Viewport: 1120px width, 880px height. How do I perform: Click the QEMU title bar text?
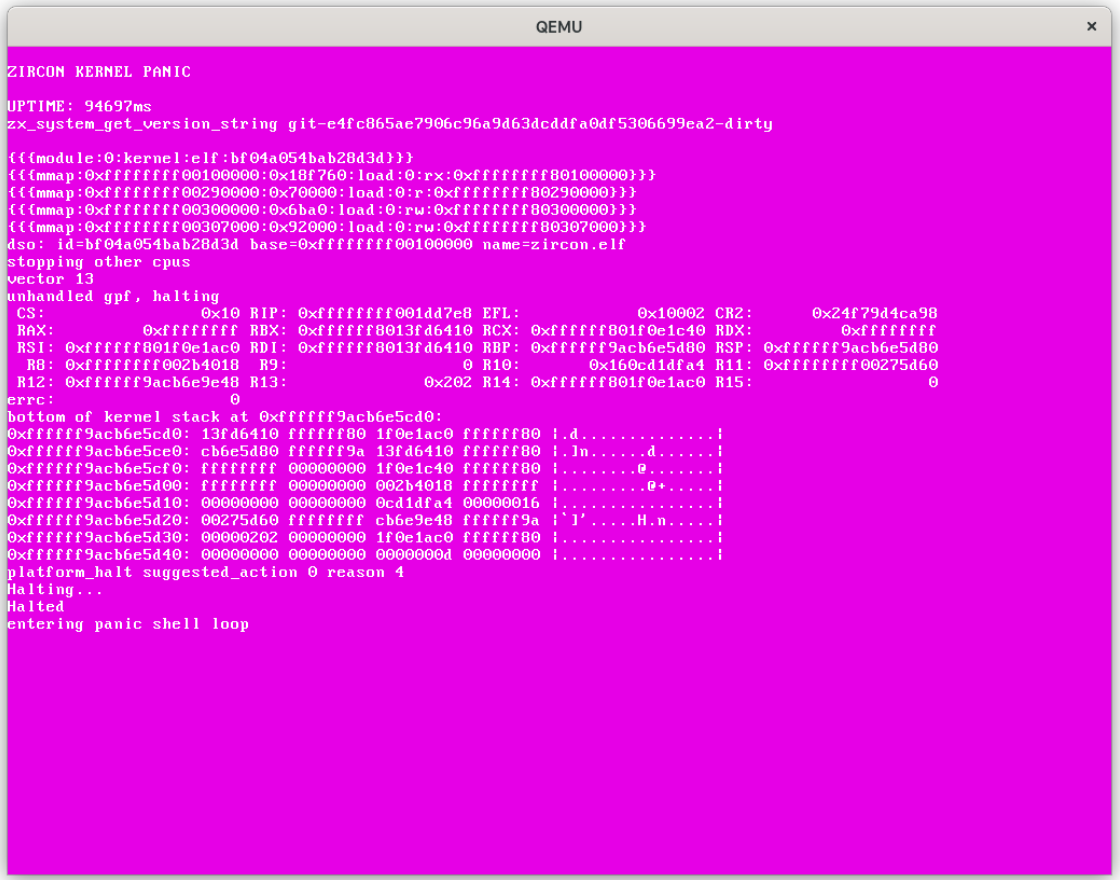click(559, 27)
